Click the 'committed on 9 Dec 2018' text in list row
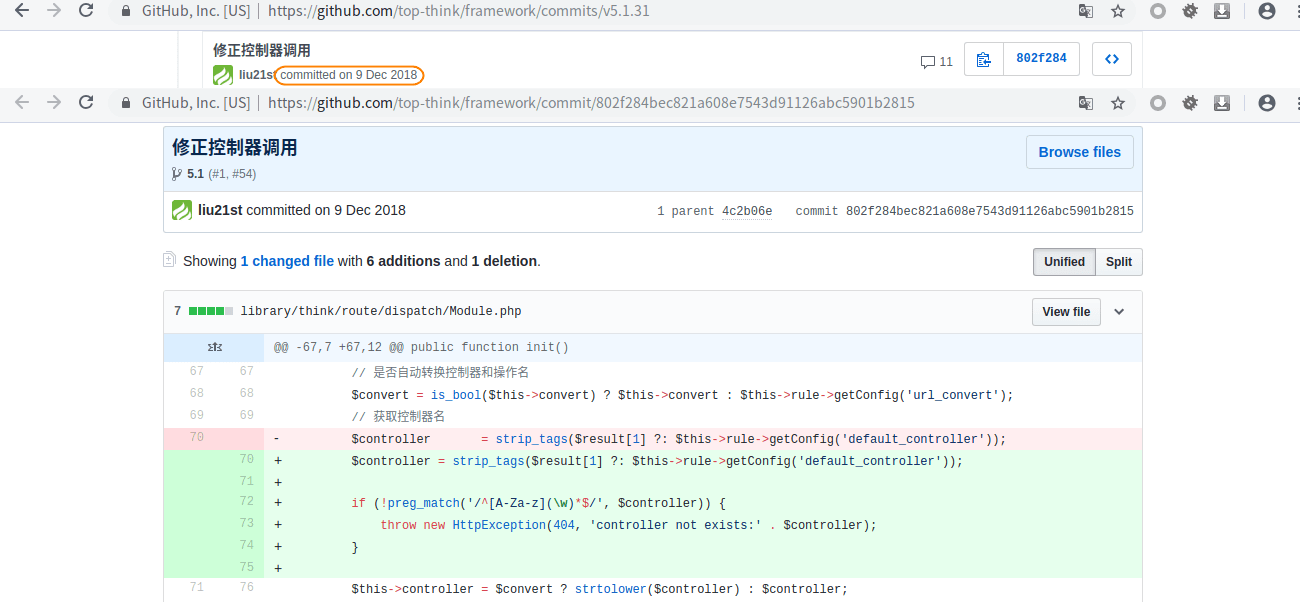The width and height of the screenshot is (1300, 602). click(349, 75)
